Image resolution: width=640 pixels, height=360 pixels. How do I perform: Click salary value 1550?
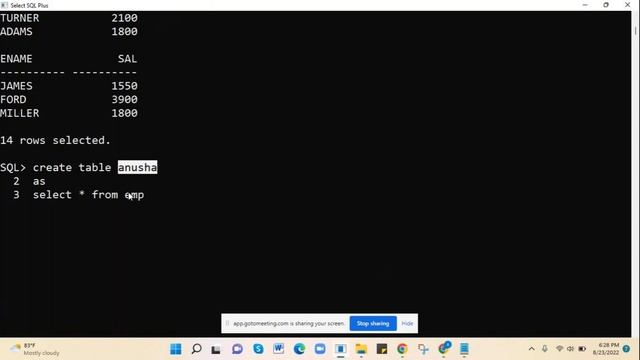(x=124, y=86)
